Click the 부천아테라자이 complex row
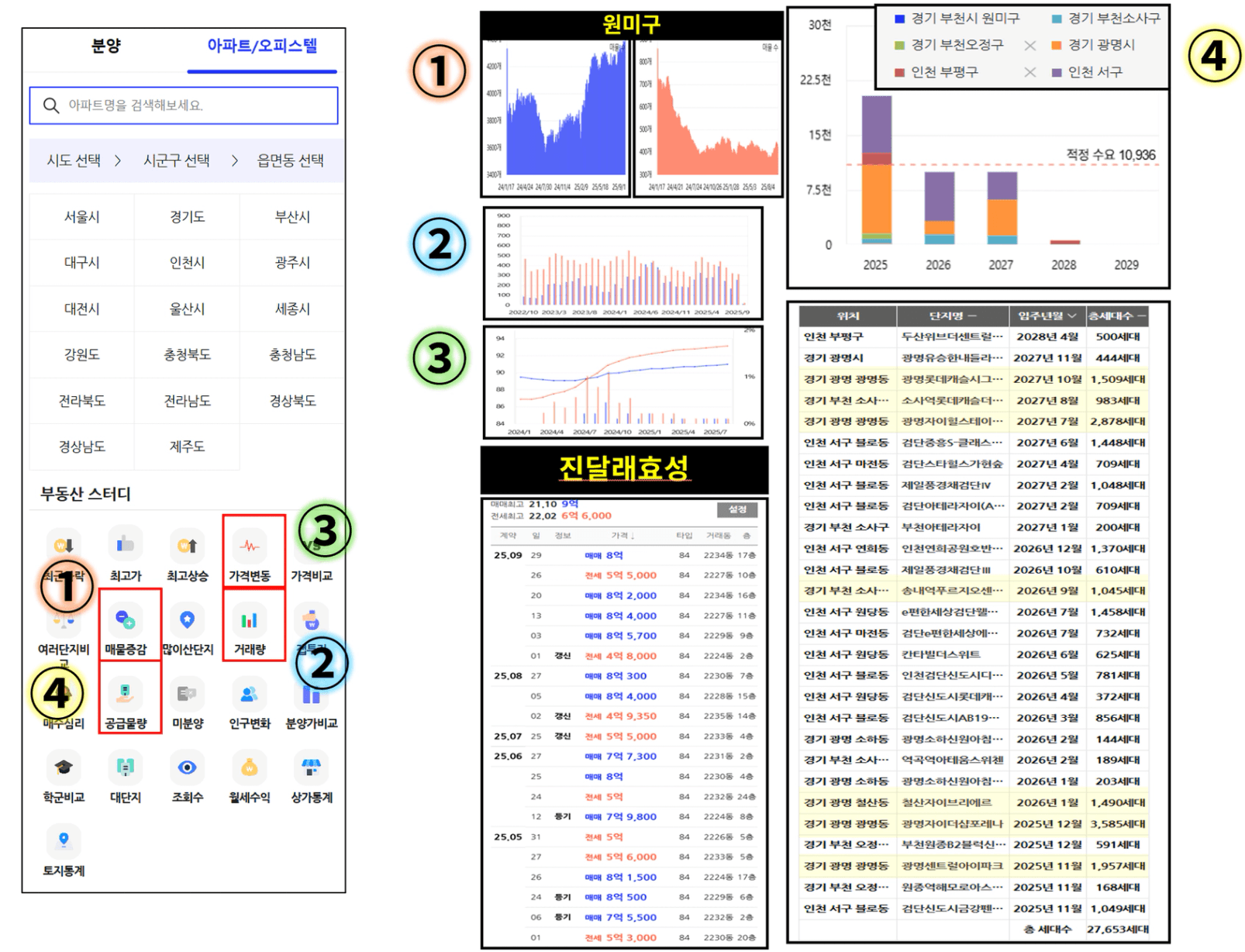Image resolution: width=1245 pixels, height=952 pixels. 974,527
